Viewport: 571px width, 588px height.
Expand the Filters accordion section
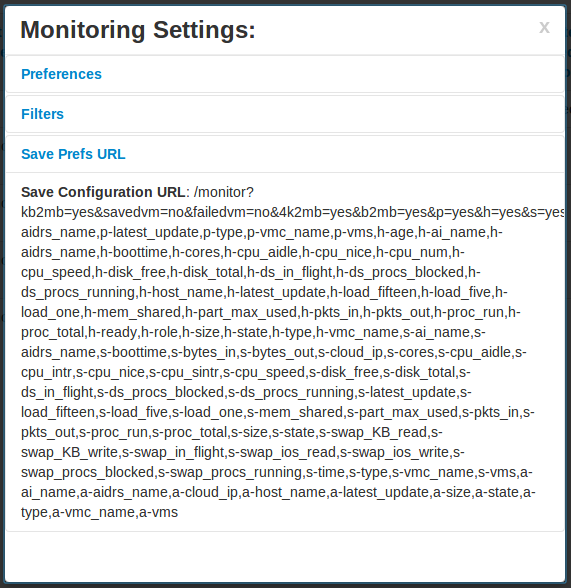click(x=42, y=114)
